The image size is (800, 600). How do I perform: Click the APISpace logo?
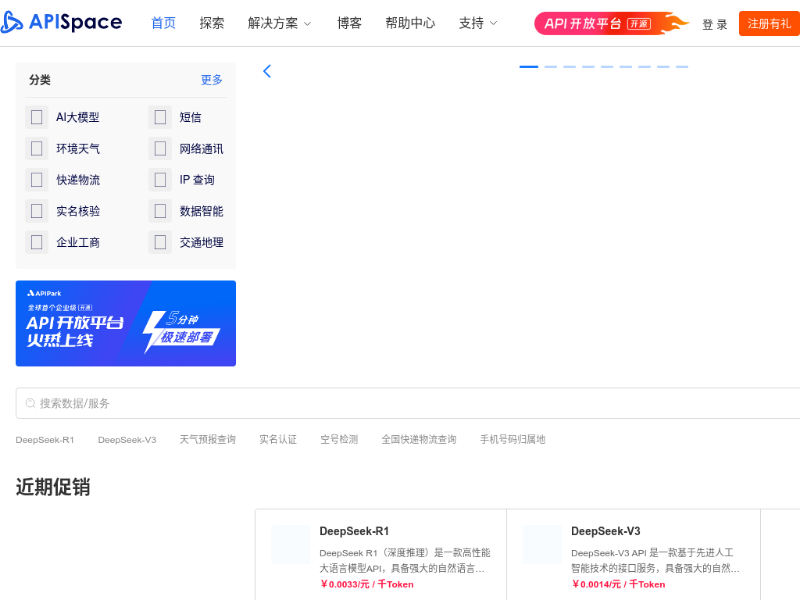coord(62,22)
